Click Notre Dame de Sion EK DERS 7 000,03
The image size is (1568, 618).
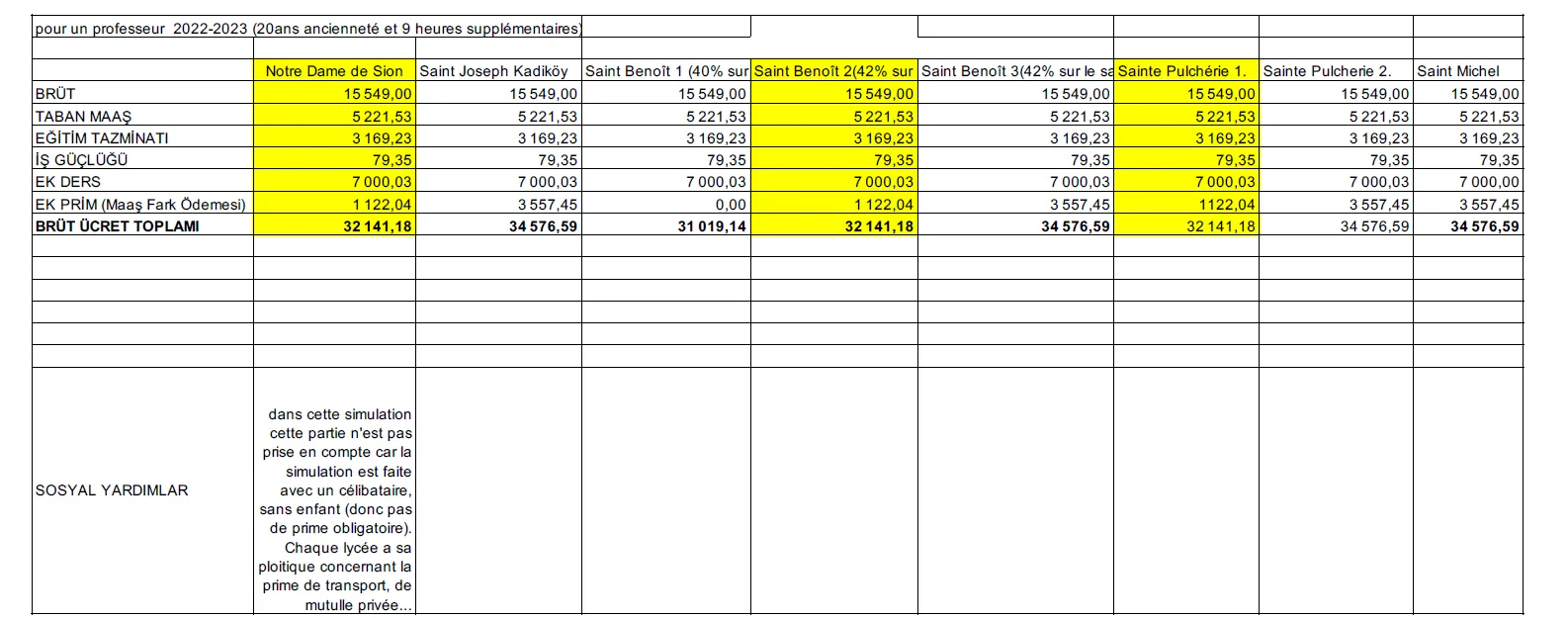tap(335, 181)
